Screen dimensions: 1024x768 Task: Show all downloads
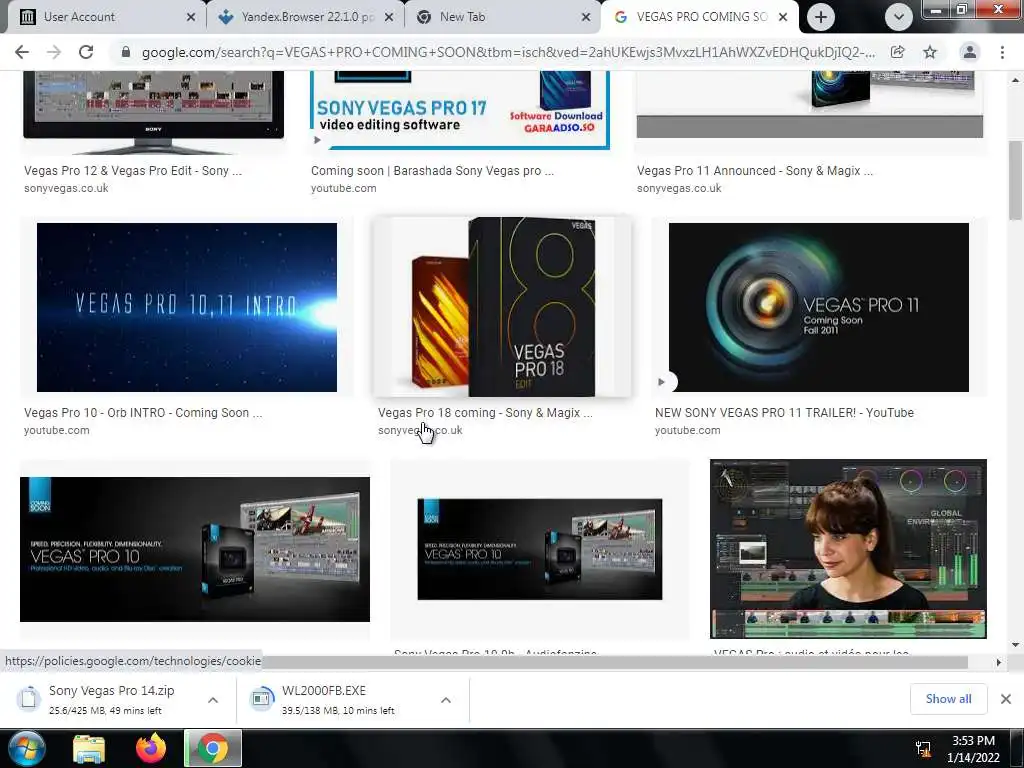[948, 699]
